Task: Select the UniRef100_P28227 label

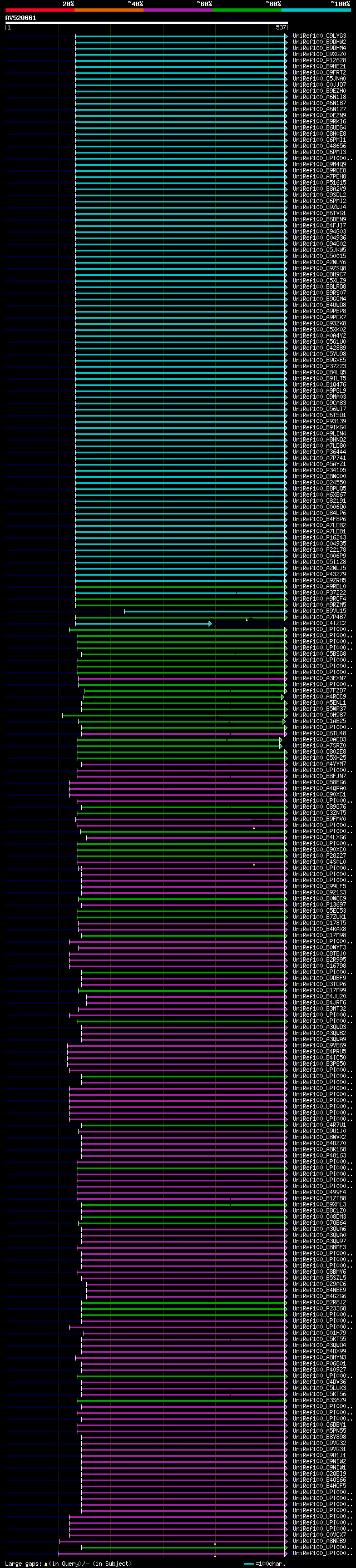Action: [319, 855]
